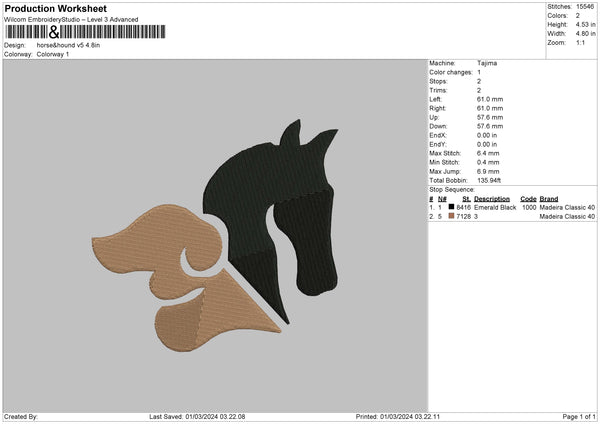
Task: Click the EndX value 0.00 in
Action: [x=487, y=135]
